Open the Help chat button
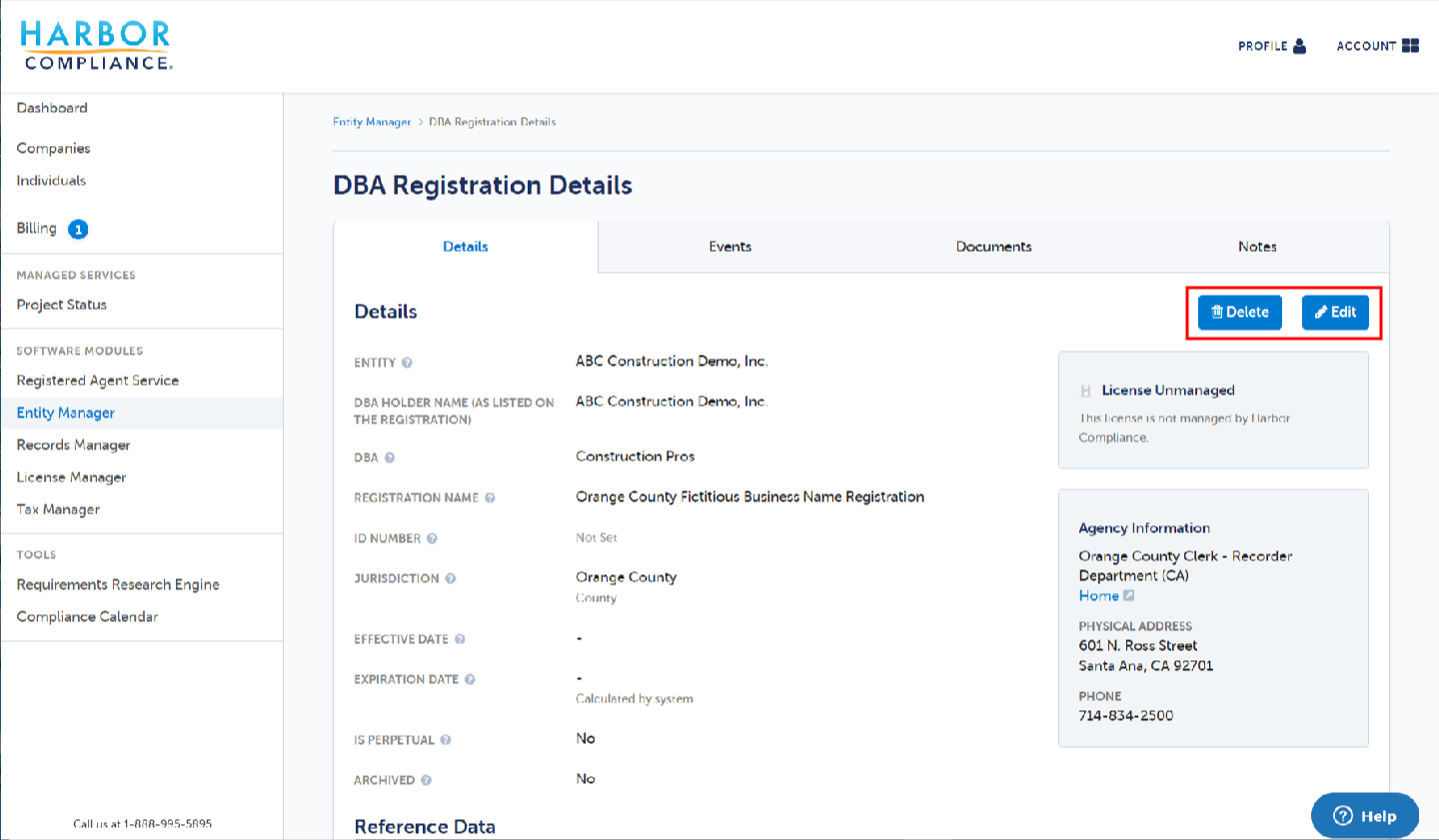Screen dimensions: 1439x840 tap(1365, 816)
